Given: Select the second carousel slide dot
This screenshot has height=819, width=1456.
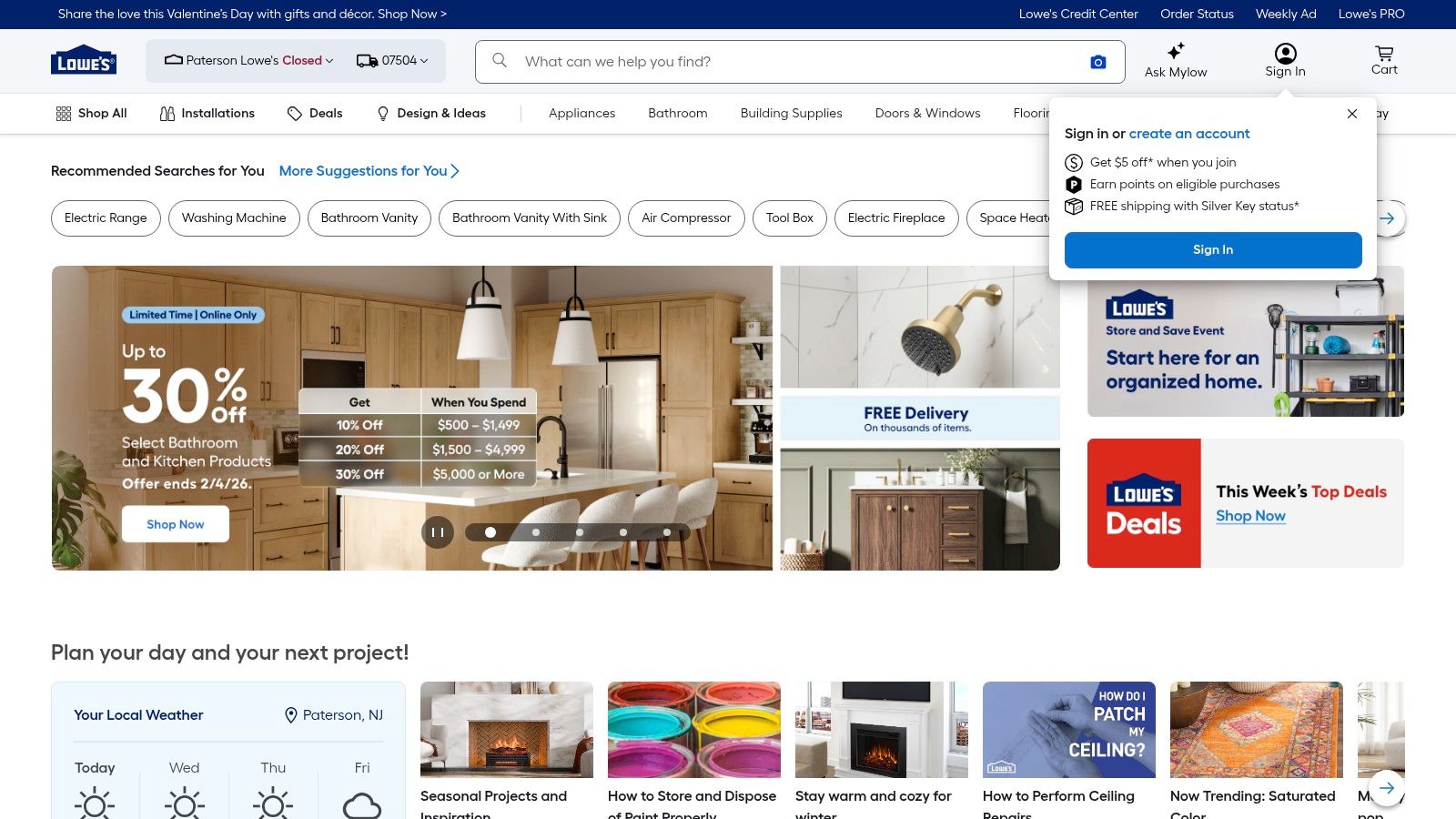Looking at the screenshot, I should 536,532.
